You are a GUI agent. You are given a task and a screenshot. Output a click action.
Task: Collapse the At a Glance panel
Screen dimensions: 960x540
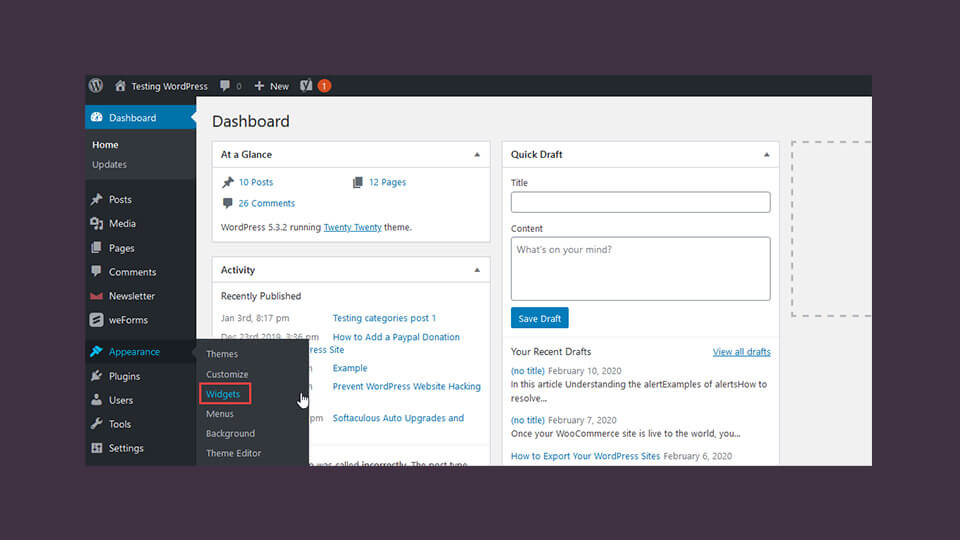[x=477, y=155]
